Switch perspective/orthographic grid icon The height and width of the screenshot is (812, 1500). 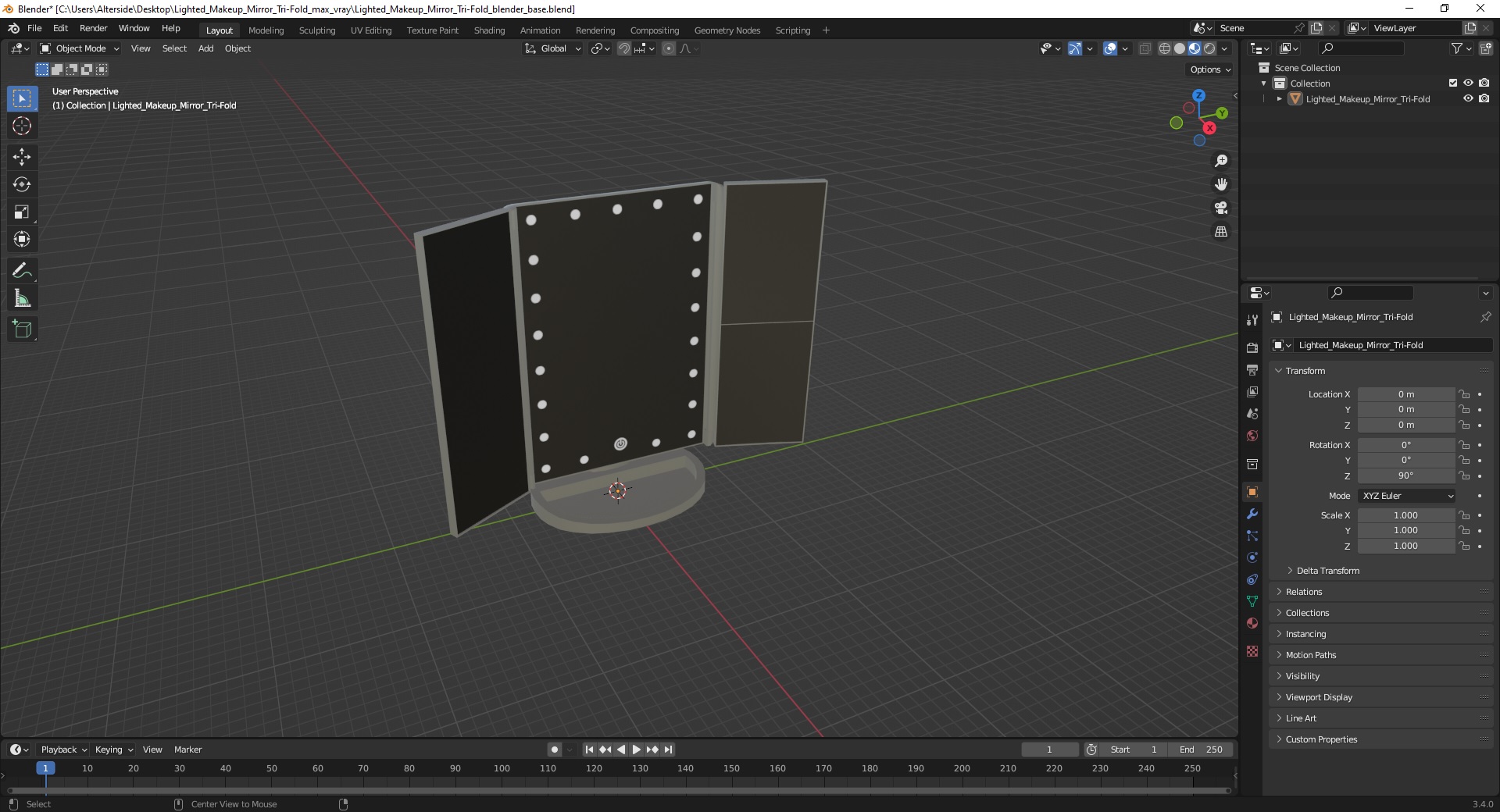(x=1221, y=231)
